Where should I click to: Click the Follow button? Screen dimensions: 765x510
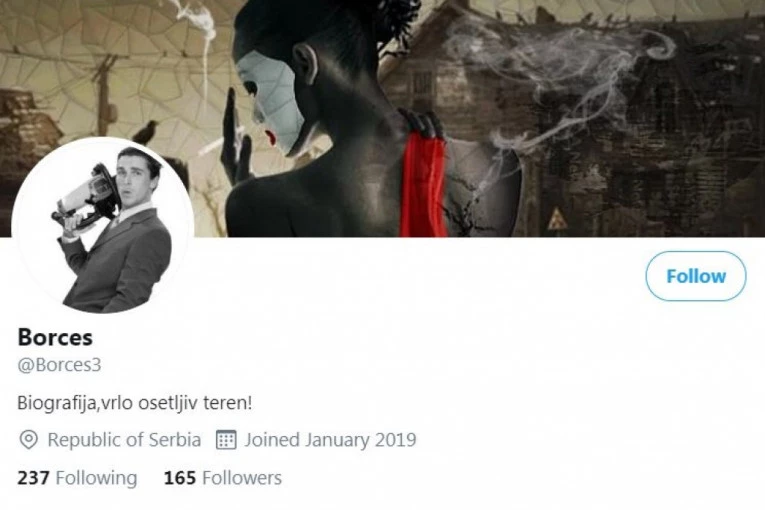[x=696, y=276]
